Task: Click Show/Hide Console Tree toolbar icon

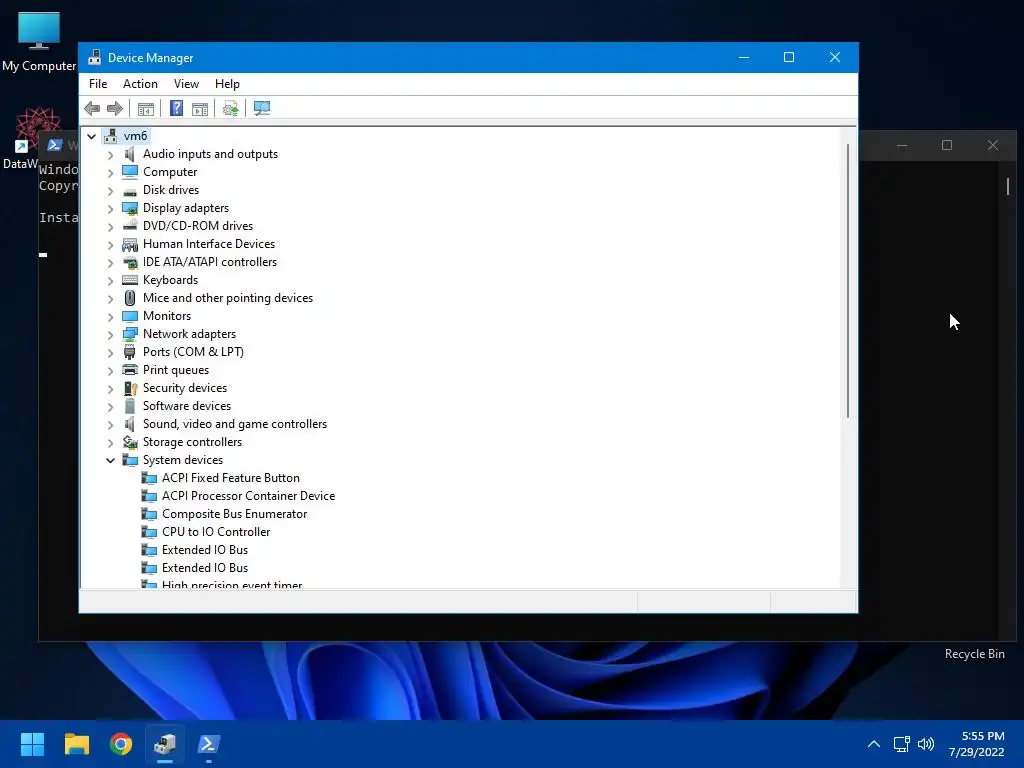Action: tap(146, 108)
